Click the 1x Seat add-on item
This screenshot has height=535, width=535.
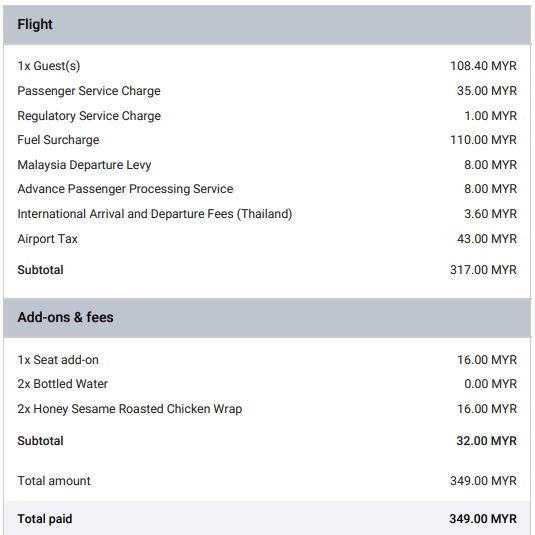[58, 360]
